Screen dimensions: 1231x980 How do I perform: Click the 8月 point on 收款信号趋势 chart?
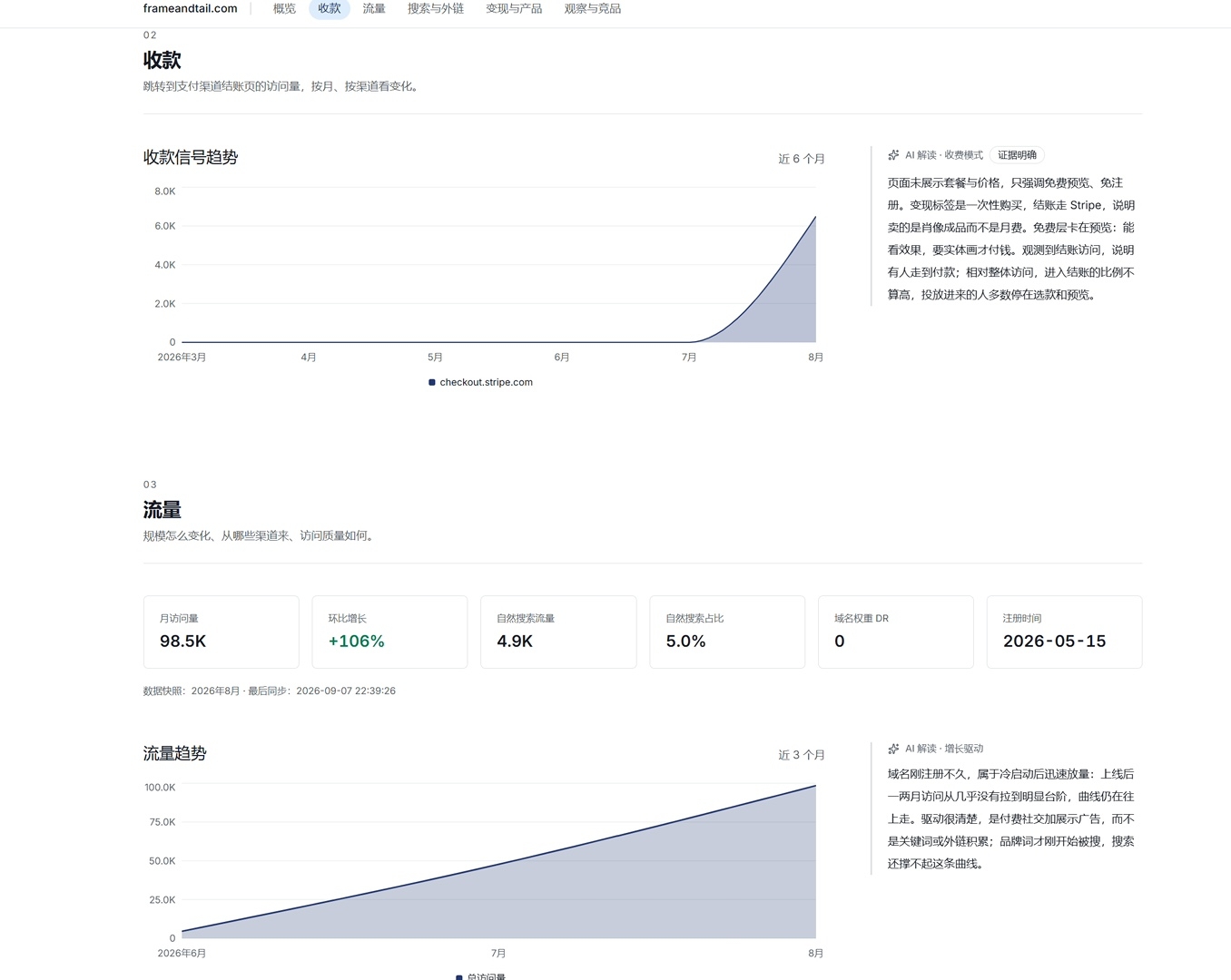click(815, 217)
